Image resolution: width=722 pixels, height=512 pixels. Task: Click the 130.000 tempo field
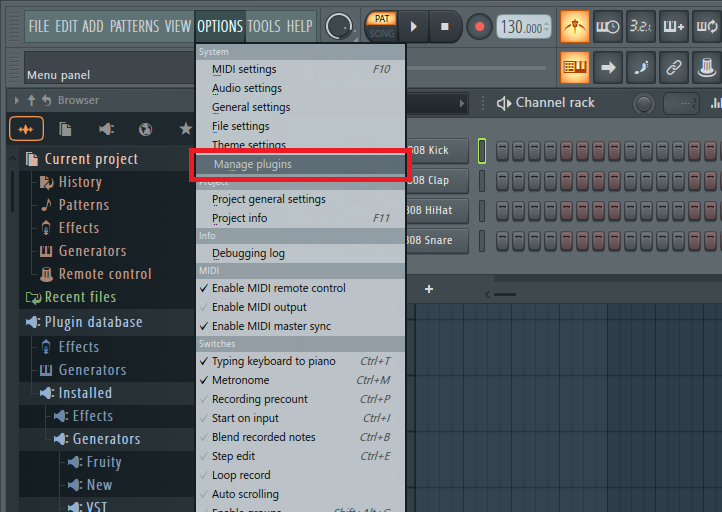522,27
